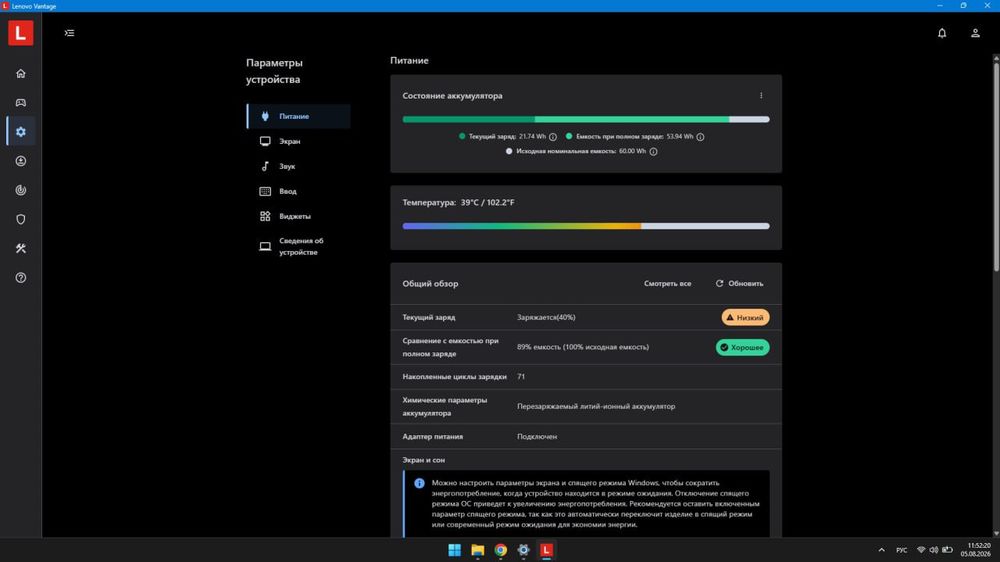The width and height of the screenshot is (1000, 562).
Task: Show info for Исходная номинальная емкость
Action: tap(653, 151)
